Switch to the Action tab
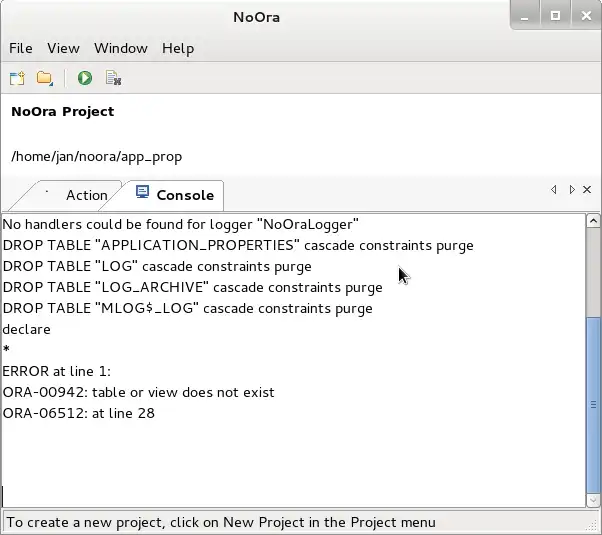This screenshot has width=602, height=535. (86, 195)
